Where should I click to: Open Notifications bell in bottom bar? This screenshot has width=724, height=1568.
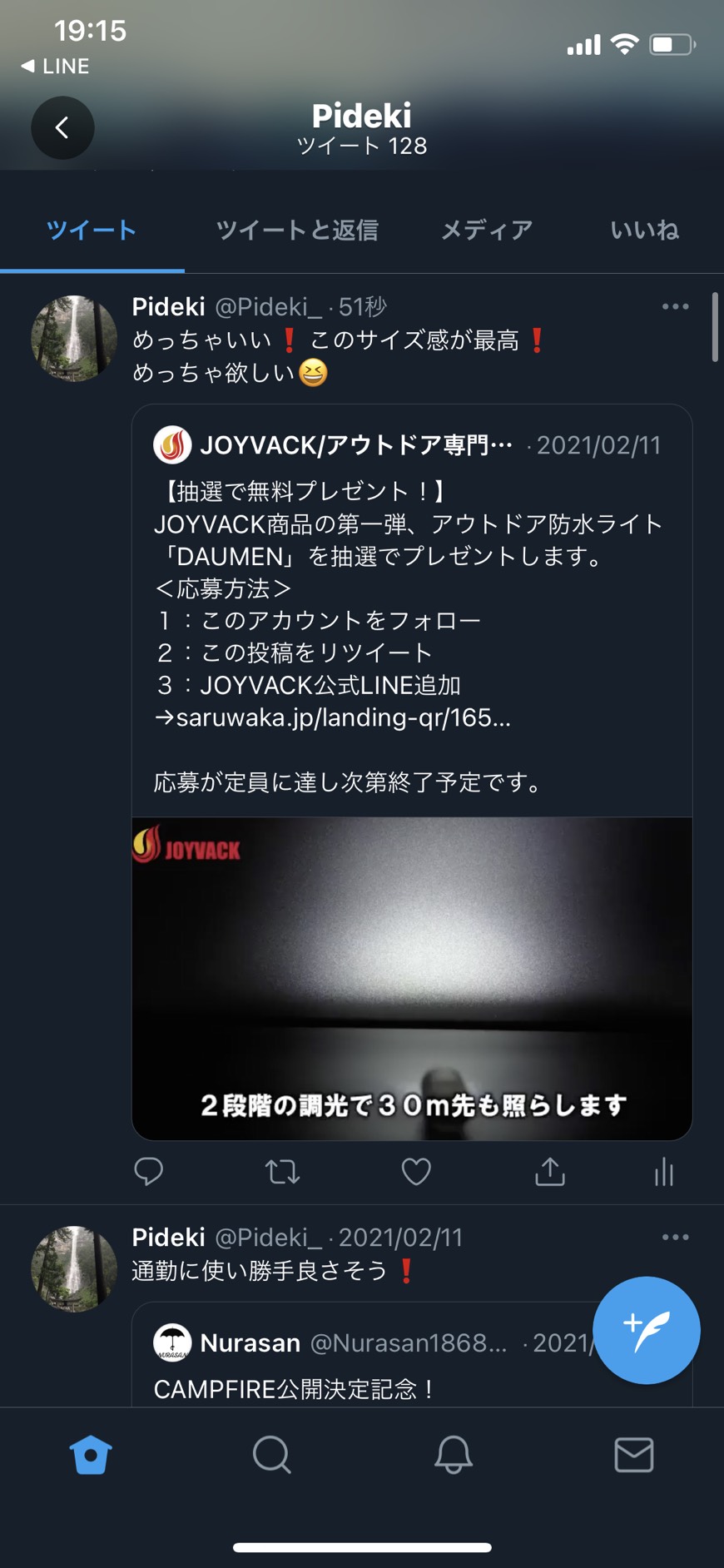[x=453, y=1455]
